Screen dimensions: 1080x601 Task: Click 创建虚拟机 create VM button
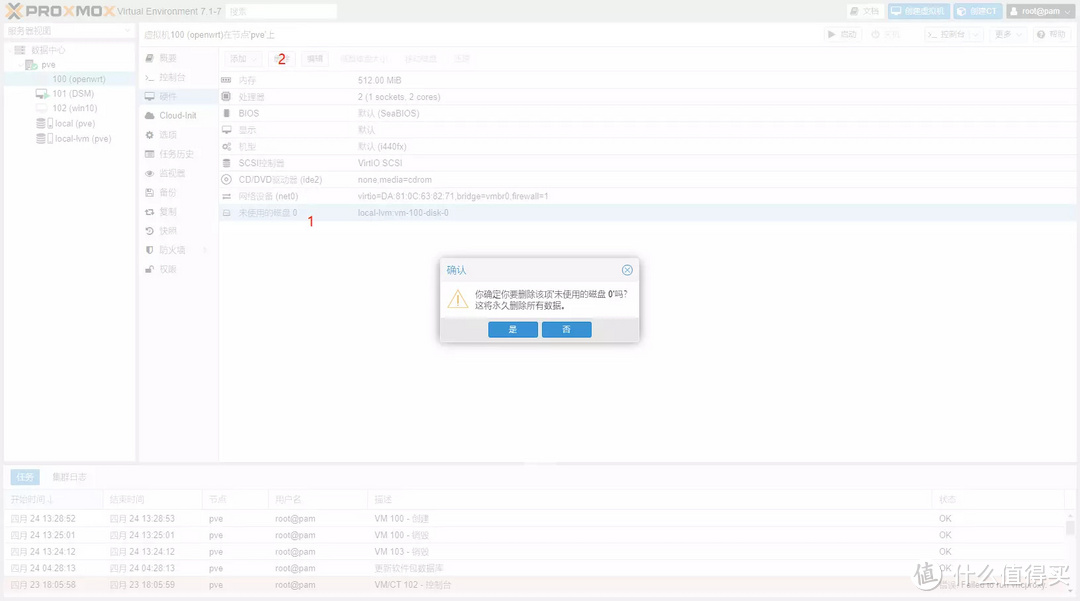[x=918, y=11]
